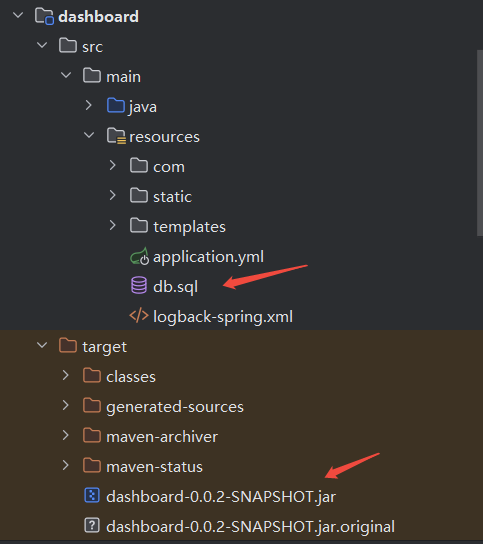Expand the templates folder chevron
Image resolution: width=483 pixels, height=544 pixels.
[112, 226]
